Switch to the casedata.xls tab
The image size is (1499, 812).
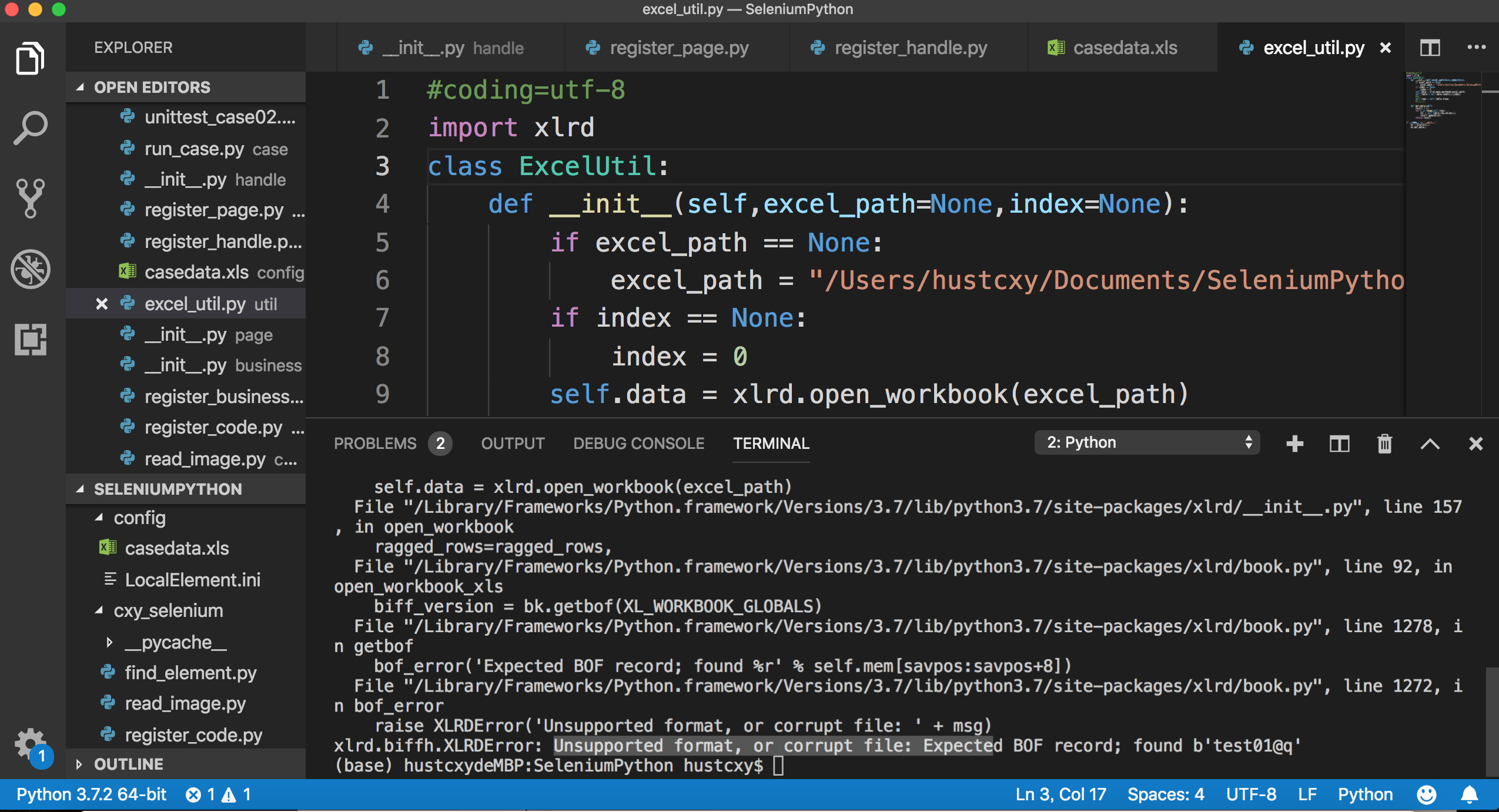tap(1122, 48)
